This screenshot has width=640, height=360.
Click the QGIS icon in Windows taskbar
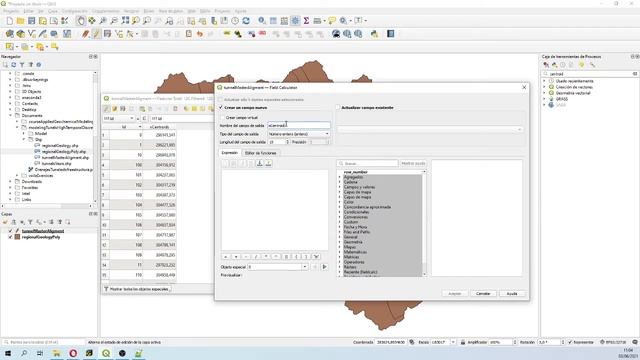pyautogui.click(x=106, y=353)
